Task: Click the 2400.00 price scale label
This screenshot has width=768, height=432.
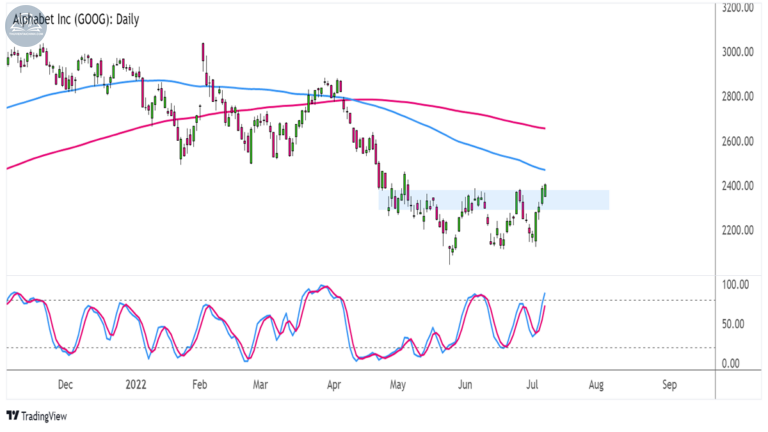Action: pos(737,186)
